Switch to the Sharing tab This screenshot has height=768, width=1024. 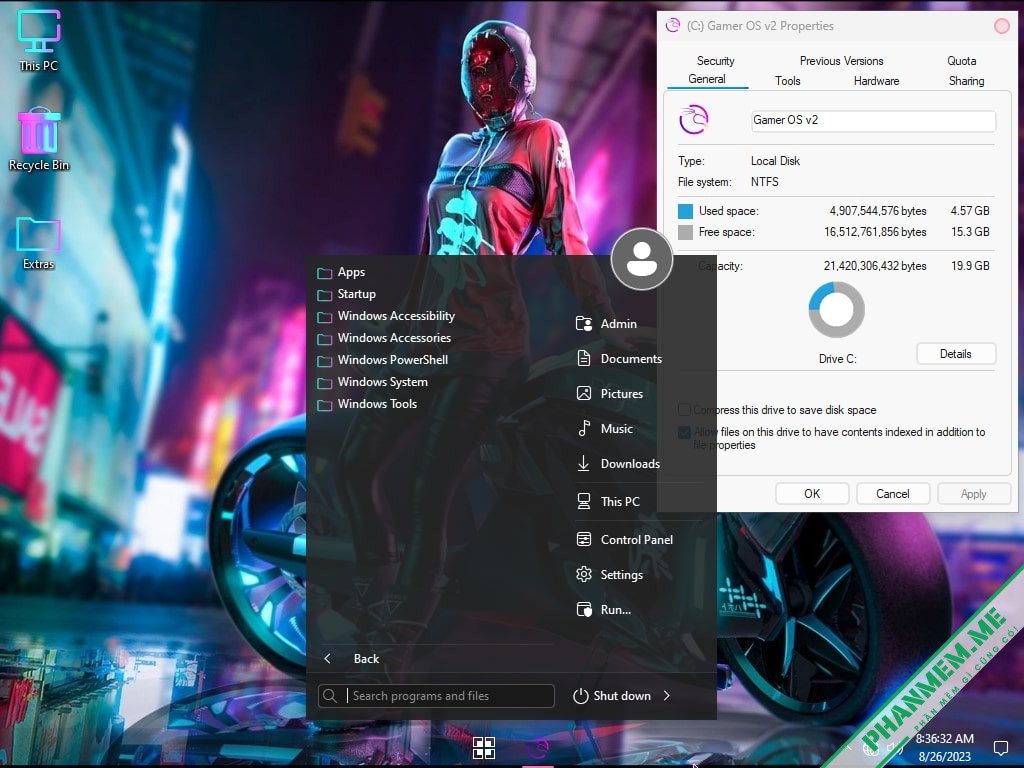(967, 81)
